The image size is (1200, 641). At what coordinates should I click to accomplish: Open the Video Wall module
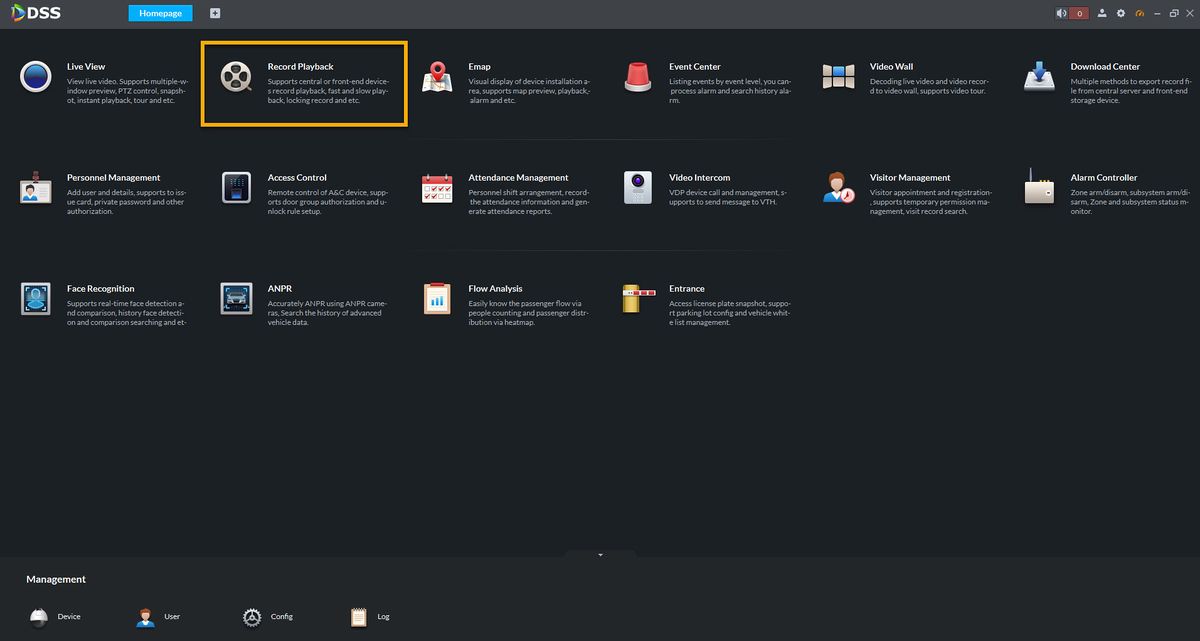tap(838, 77)
